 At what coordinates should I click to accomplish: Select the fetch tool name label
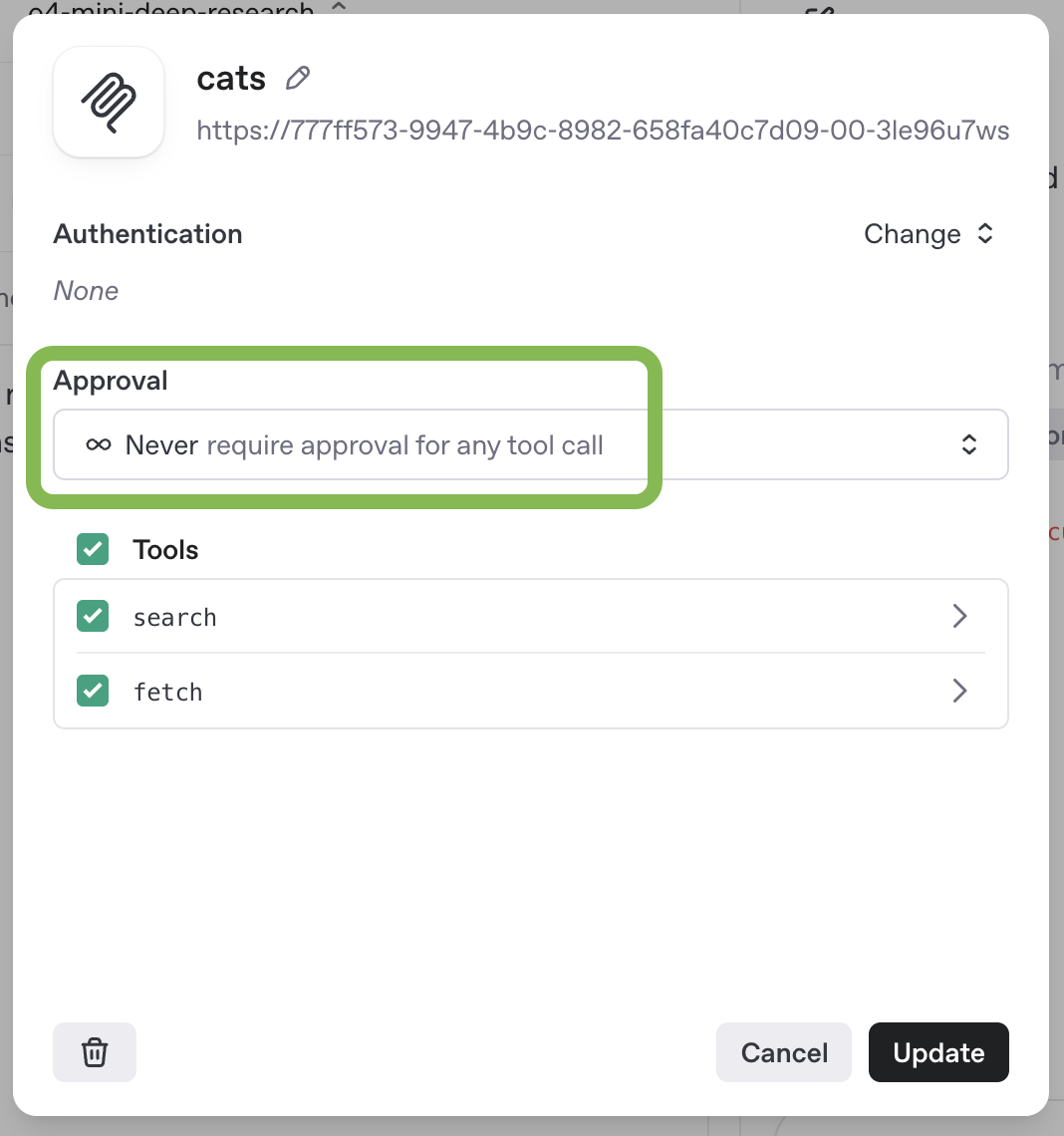tap(168, 693)
